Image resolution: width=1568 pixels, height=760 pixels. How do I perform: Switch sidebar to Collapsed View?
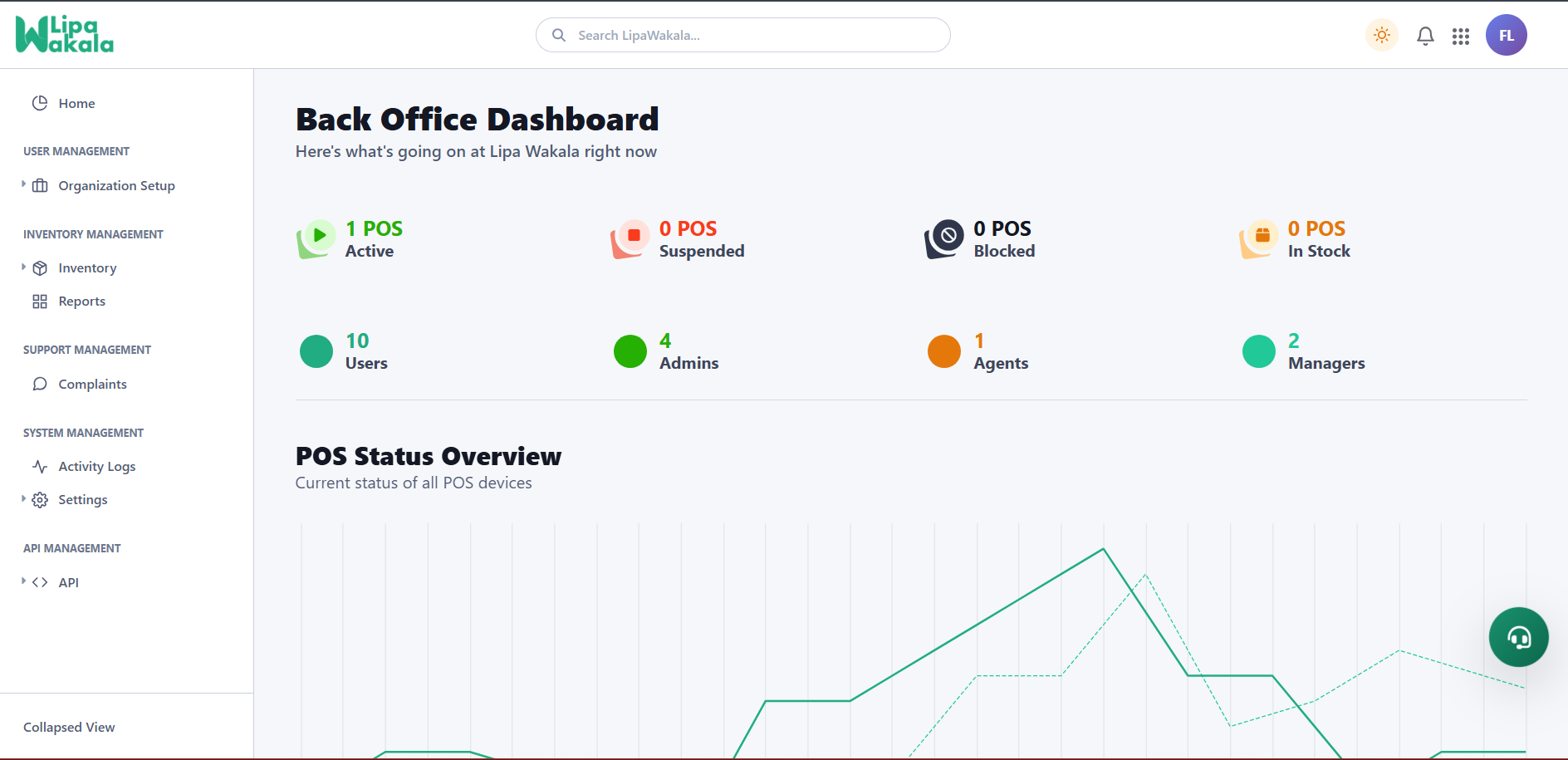(69, 727)
